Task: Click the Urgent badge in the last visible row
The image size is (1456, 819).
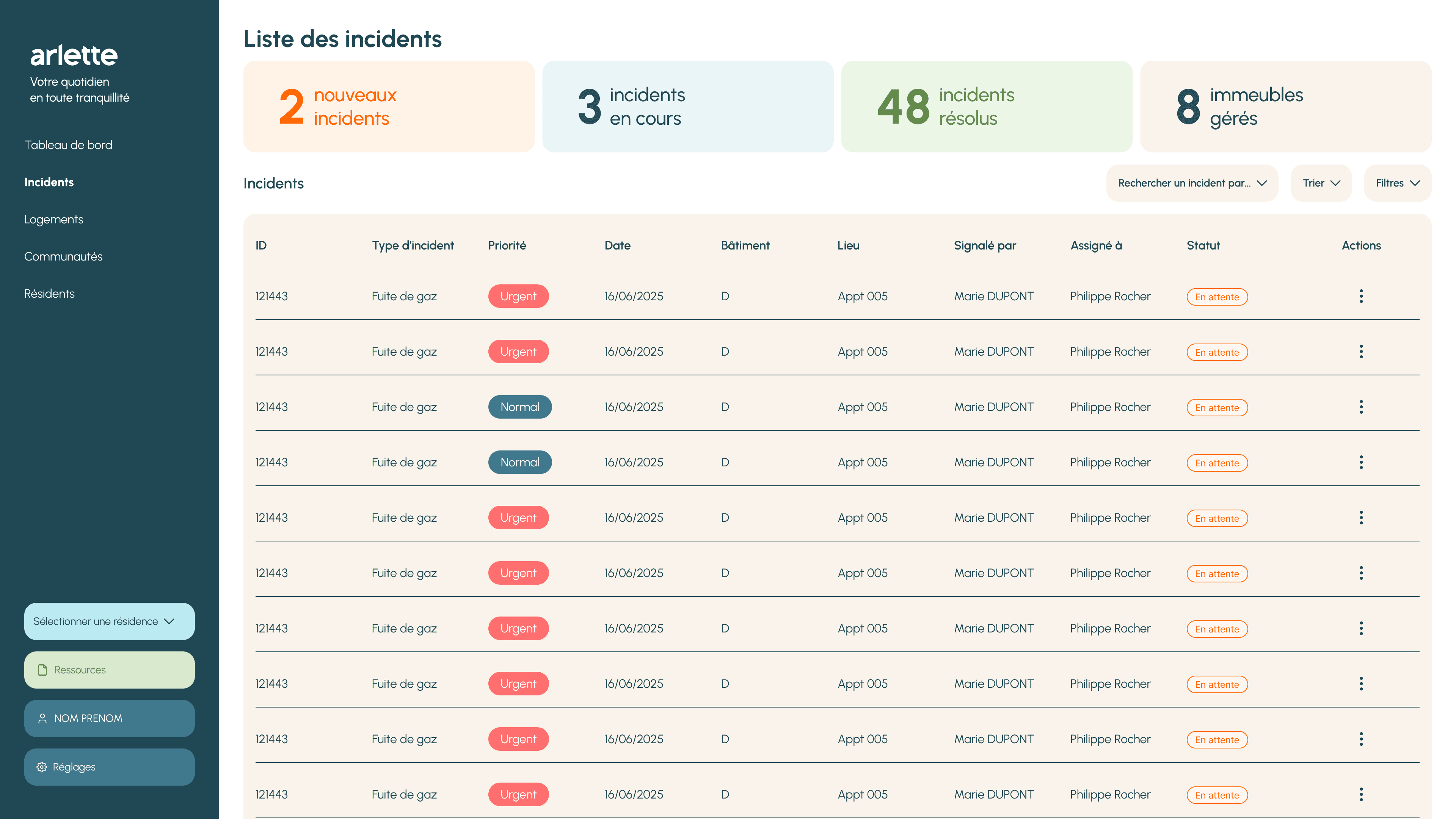Action: 518,795
